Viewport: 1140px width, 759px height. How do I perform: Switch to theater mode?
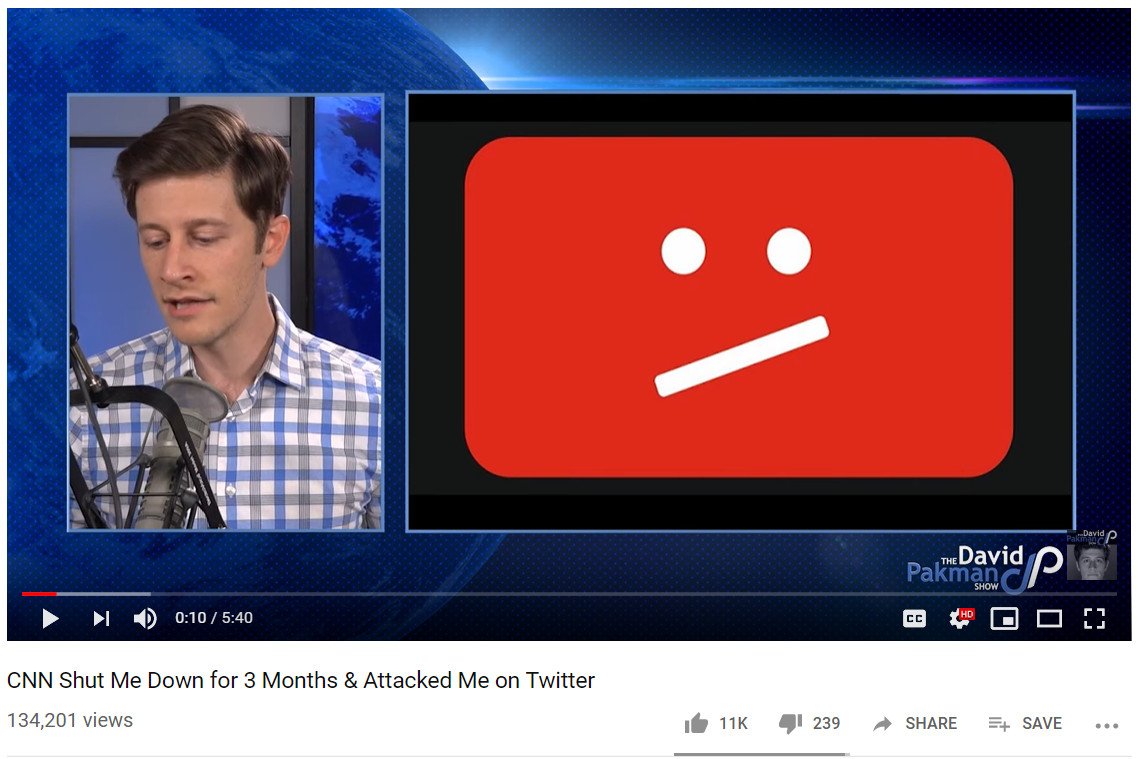coord(1049,619)
